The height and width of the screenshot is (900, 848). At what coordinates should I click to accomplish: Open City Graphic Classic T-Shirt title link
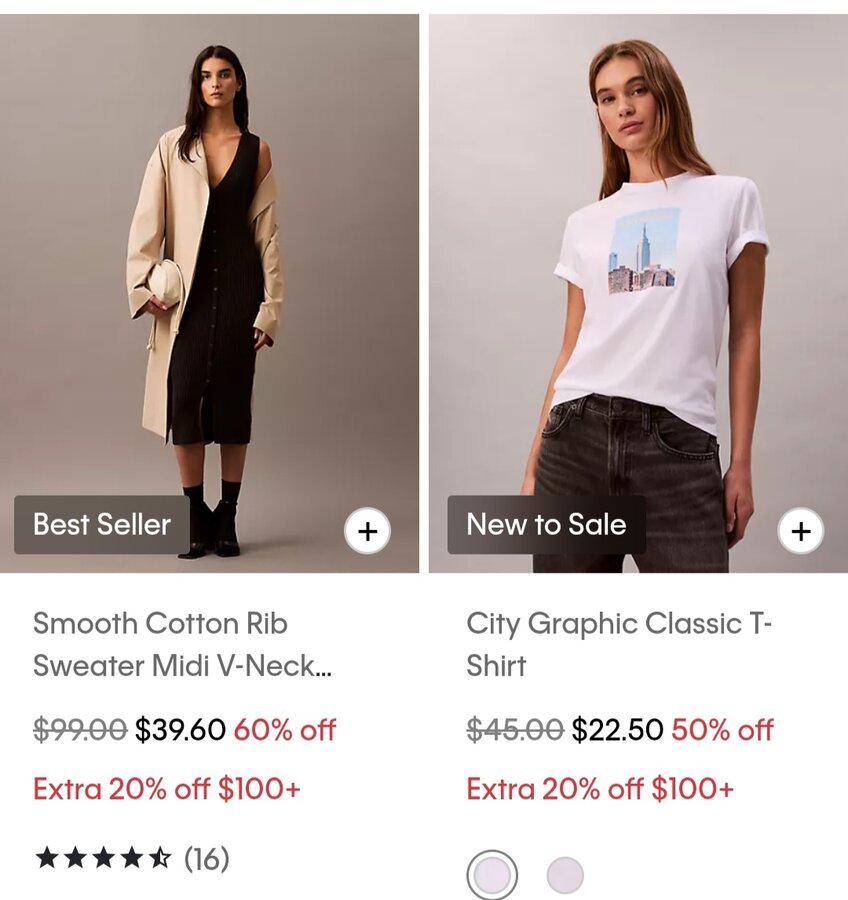(x=619, y=645)
